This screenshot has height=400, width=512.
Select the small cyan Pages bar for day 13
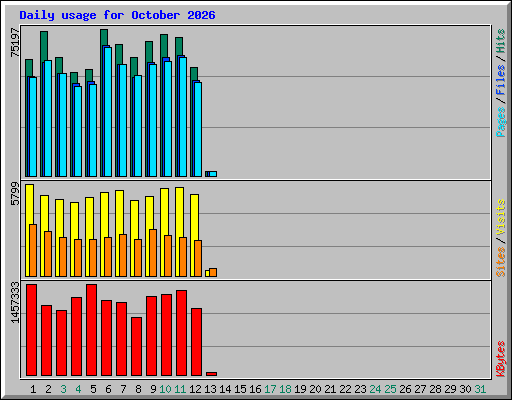tap(213, 174)
